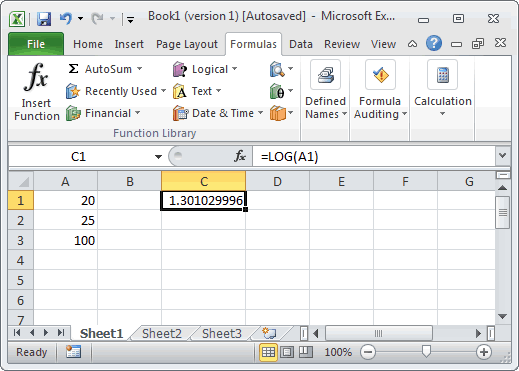The height and width of the screenshot is (371, 519).
Task: Switch to the Insert ribbon tab
Action: click(x=129, y=44)
